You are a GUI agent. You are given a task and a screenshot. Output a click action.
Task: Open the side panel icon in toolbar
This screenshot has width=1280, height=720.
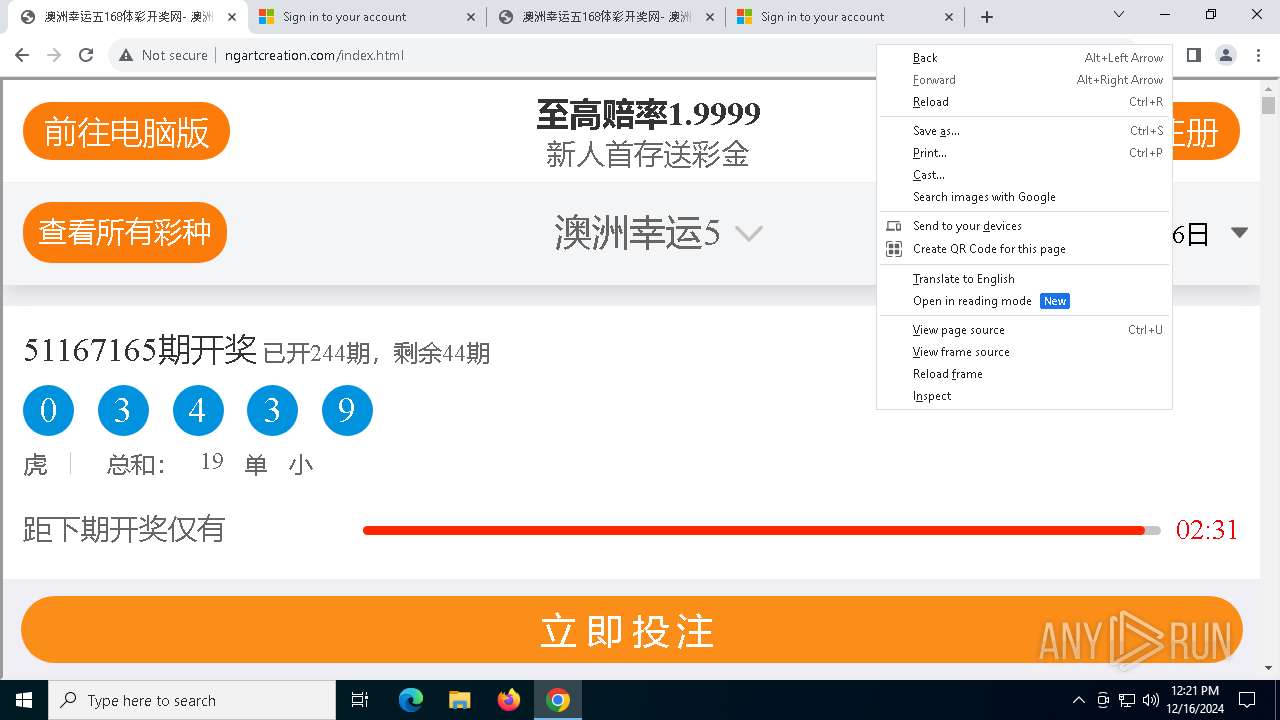1193,55
